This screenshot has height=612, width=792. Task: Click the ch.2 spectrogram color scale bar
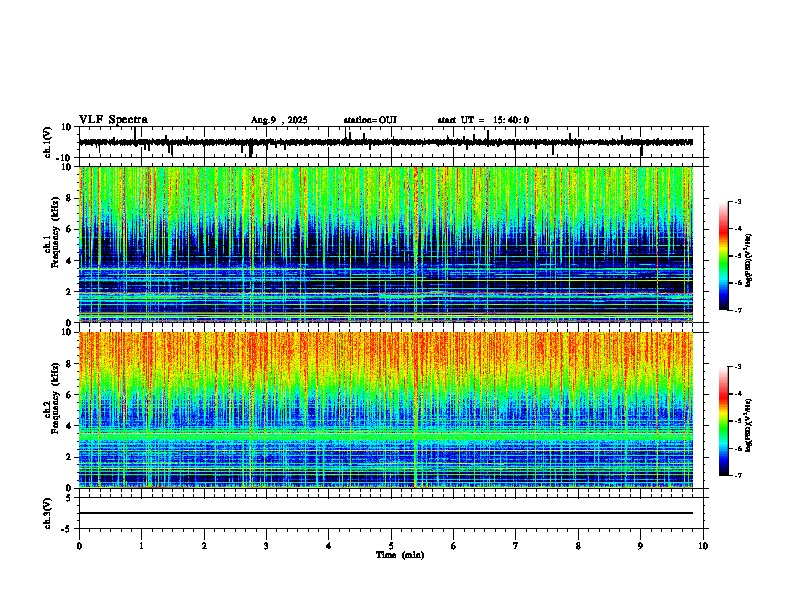point(723,421)
